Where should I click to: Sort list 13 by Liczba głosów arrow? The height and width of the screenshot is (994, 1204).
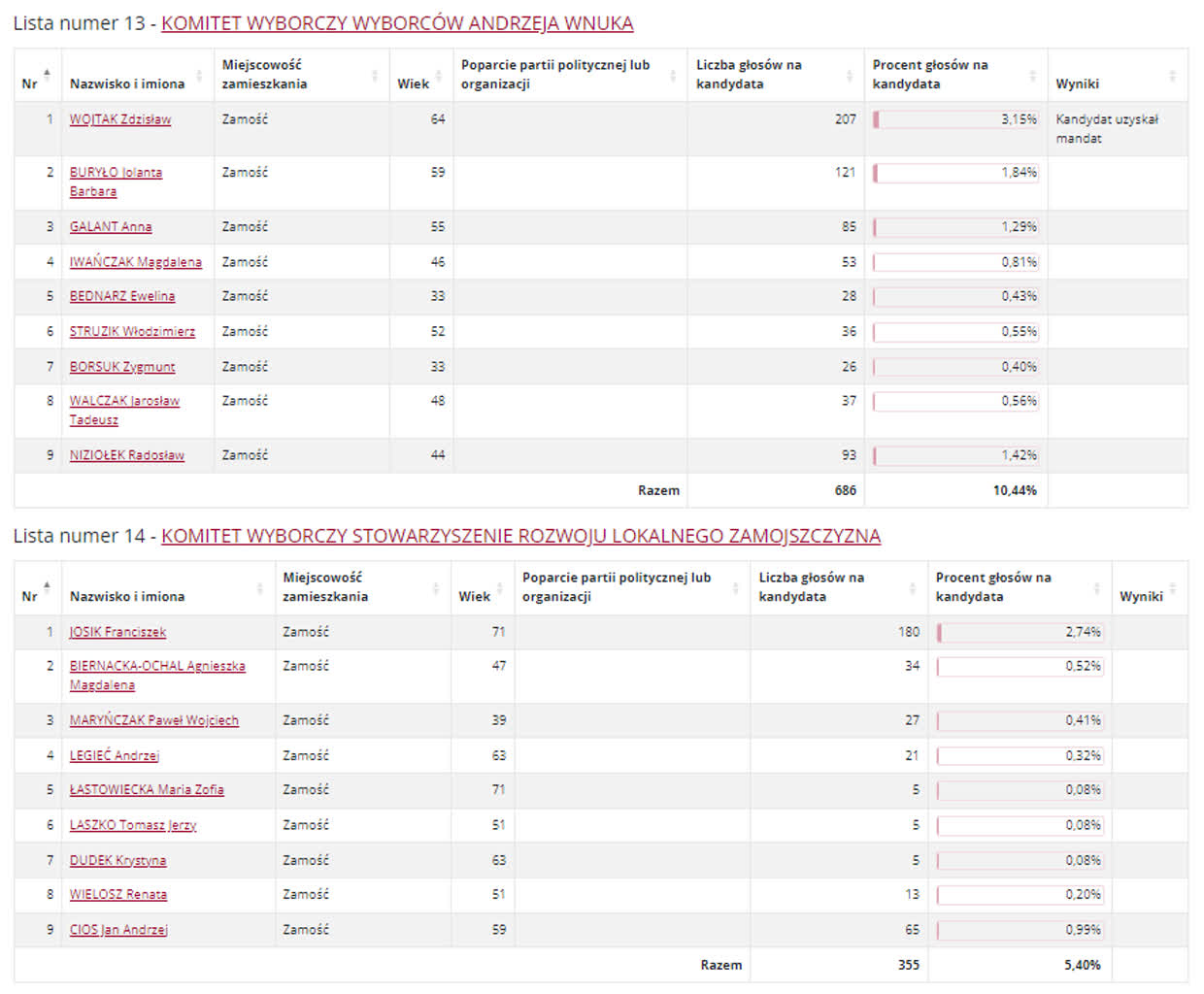pyautogui.click(x=850, y=75)
